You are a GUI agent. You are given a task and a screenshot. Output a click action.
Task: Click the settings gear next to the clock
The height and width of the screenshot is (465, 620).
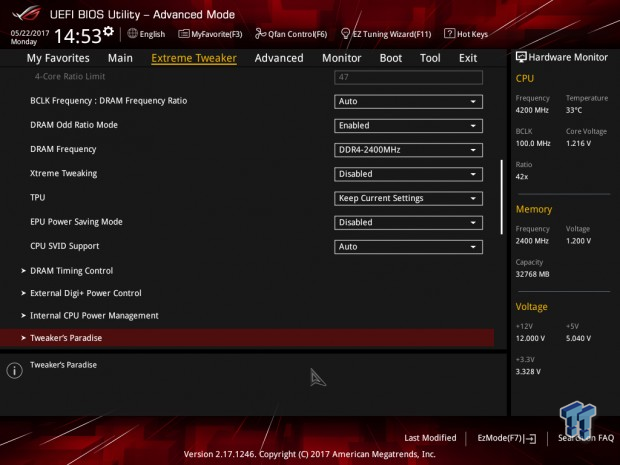click(x=109, y=31)
